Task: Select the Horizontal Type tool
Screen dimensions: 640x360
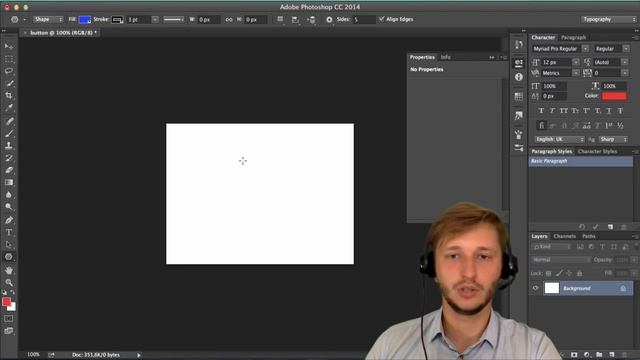Action: coord(9,232)
